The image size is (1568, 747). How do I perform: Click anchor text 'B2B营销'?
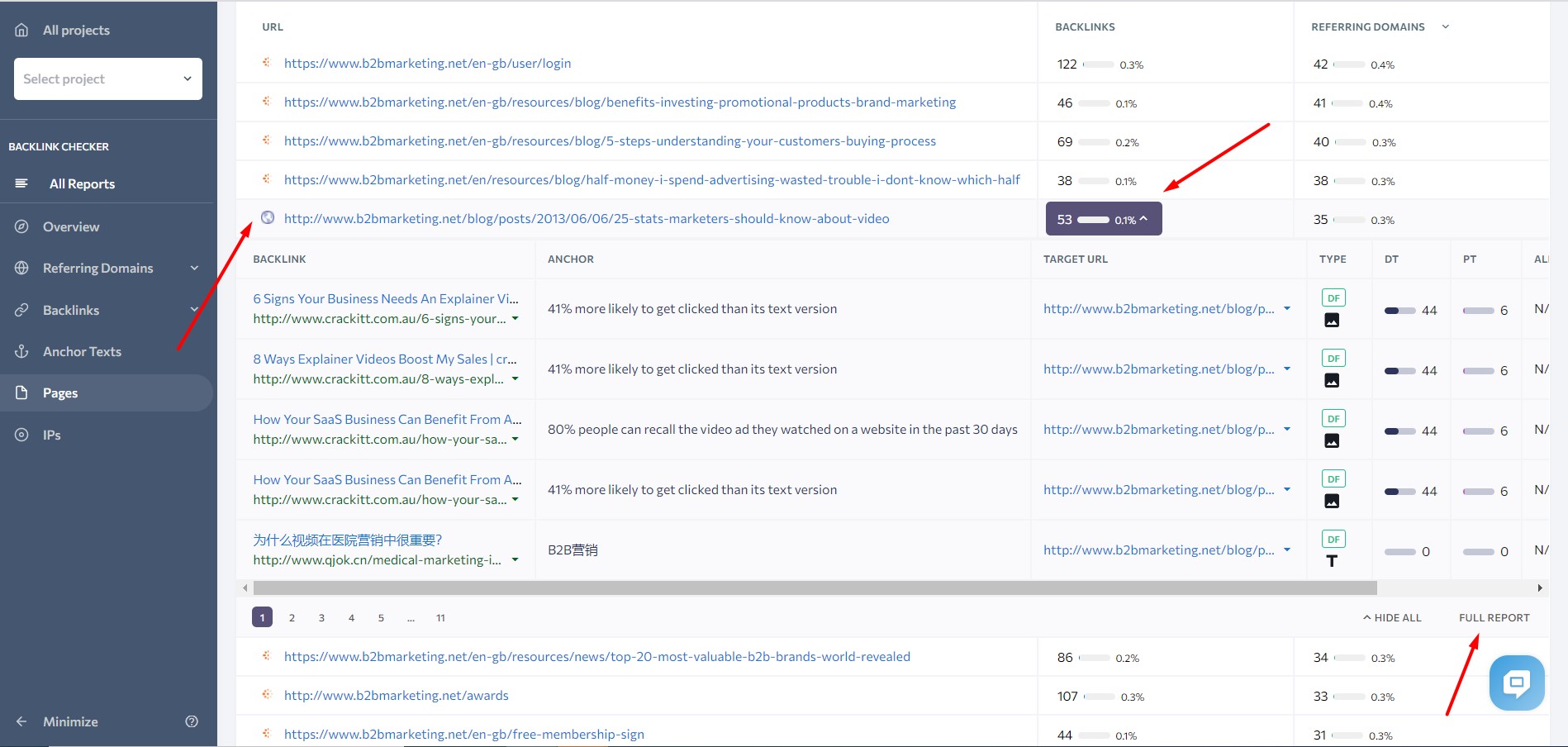(573, 550)
